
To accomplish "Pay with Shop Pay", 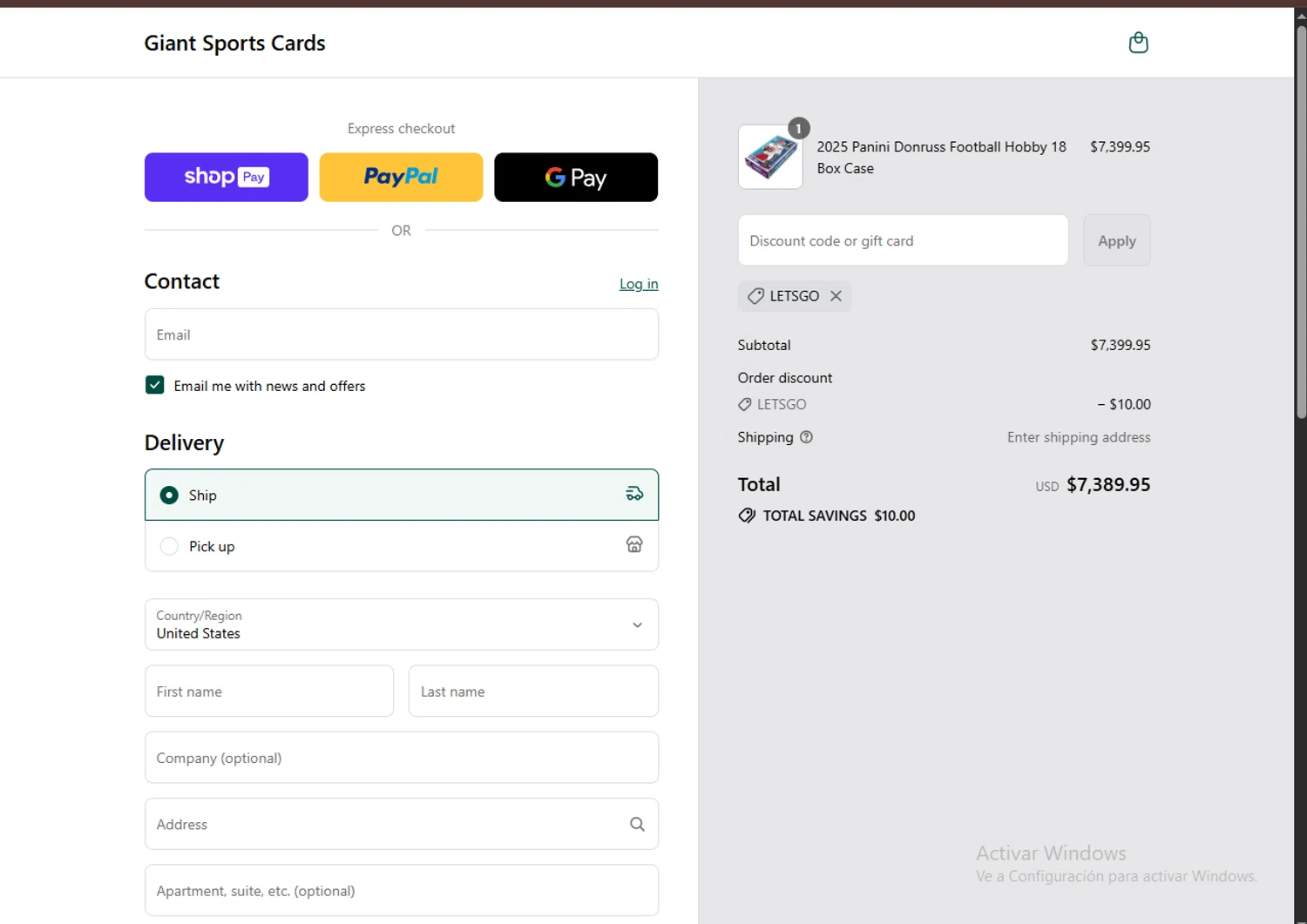I will 227,177.
